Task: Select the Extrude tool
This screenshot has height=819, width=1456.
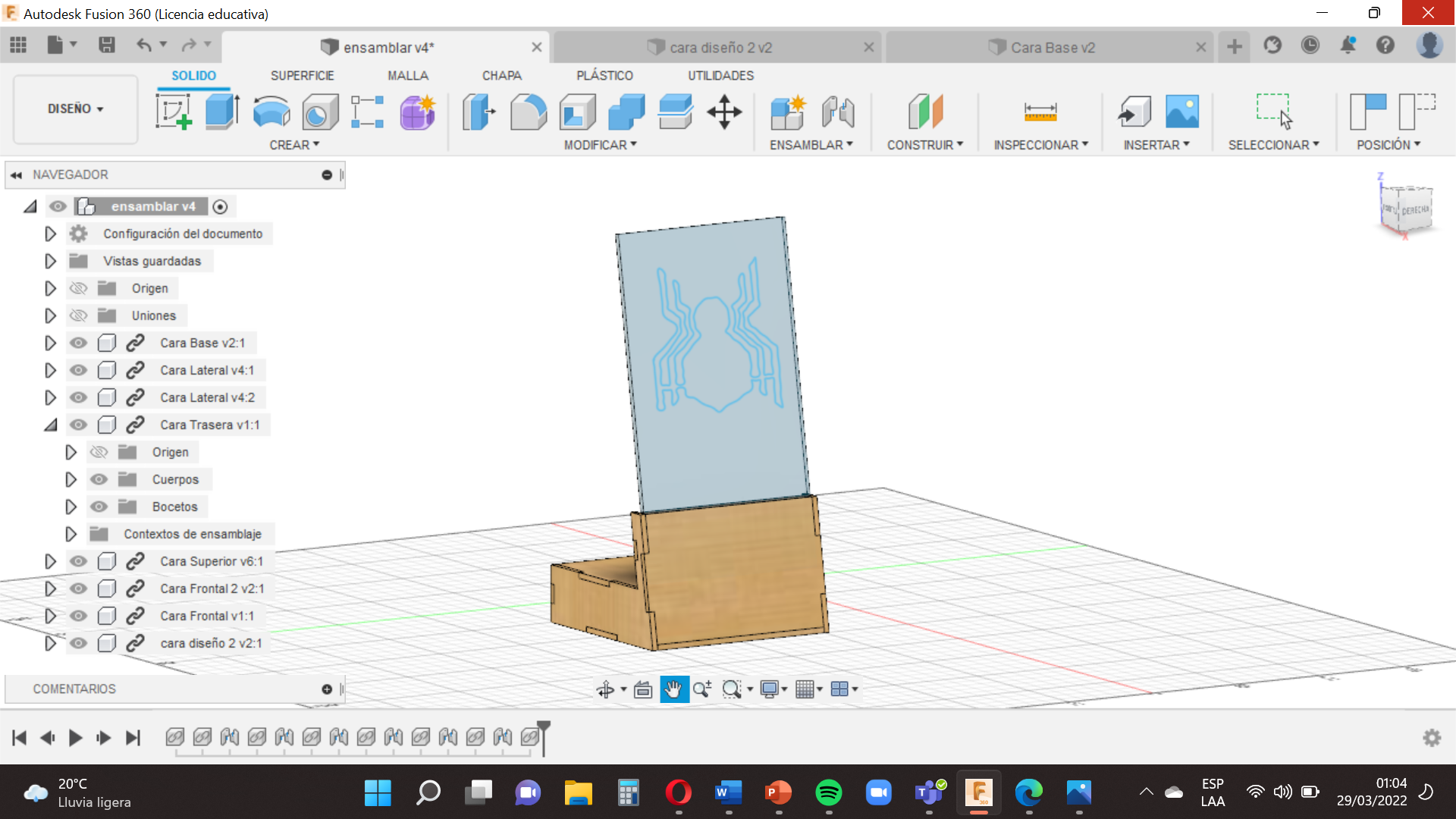Action: pyautogui.click(x=222, y=112)
